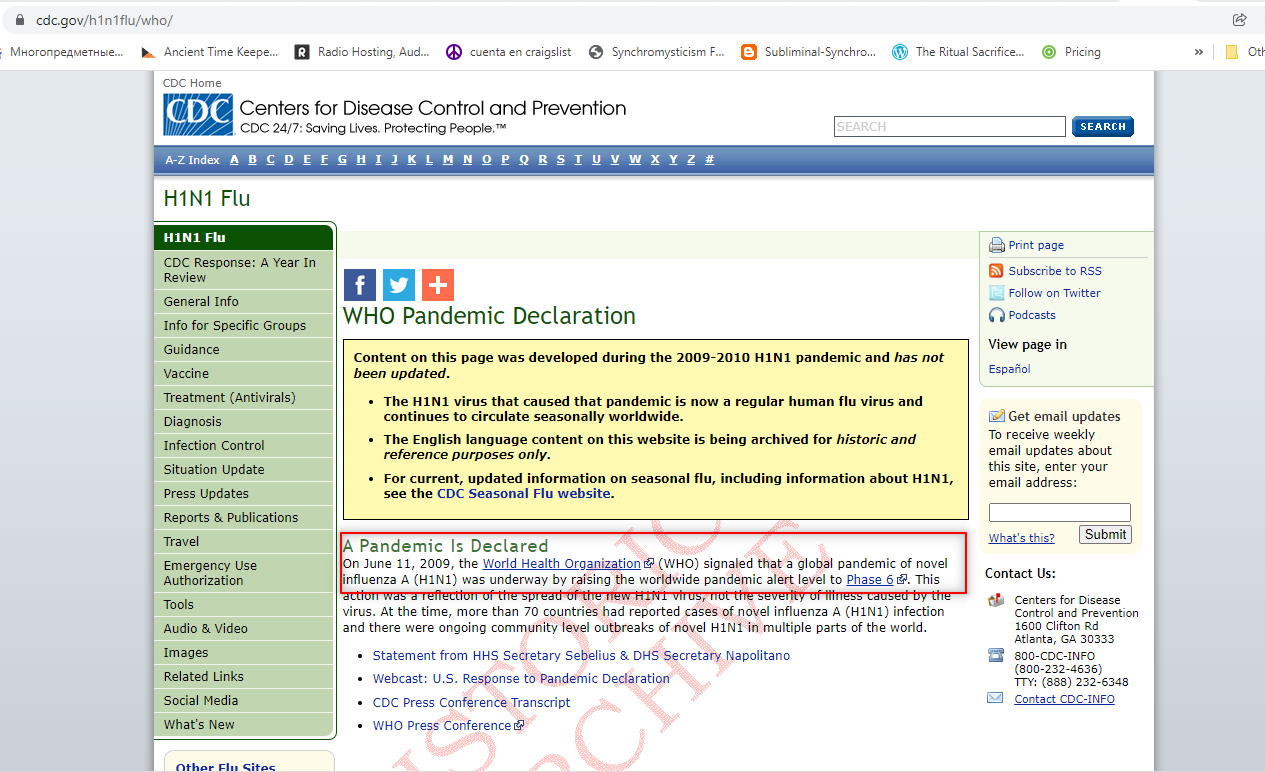Open CDC Press Conference Transcript link
1265x772 pixels.
click(472, 703)
